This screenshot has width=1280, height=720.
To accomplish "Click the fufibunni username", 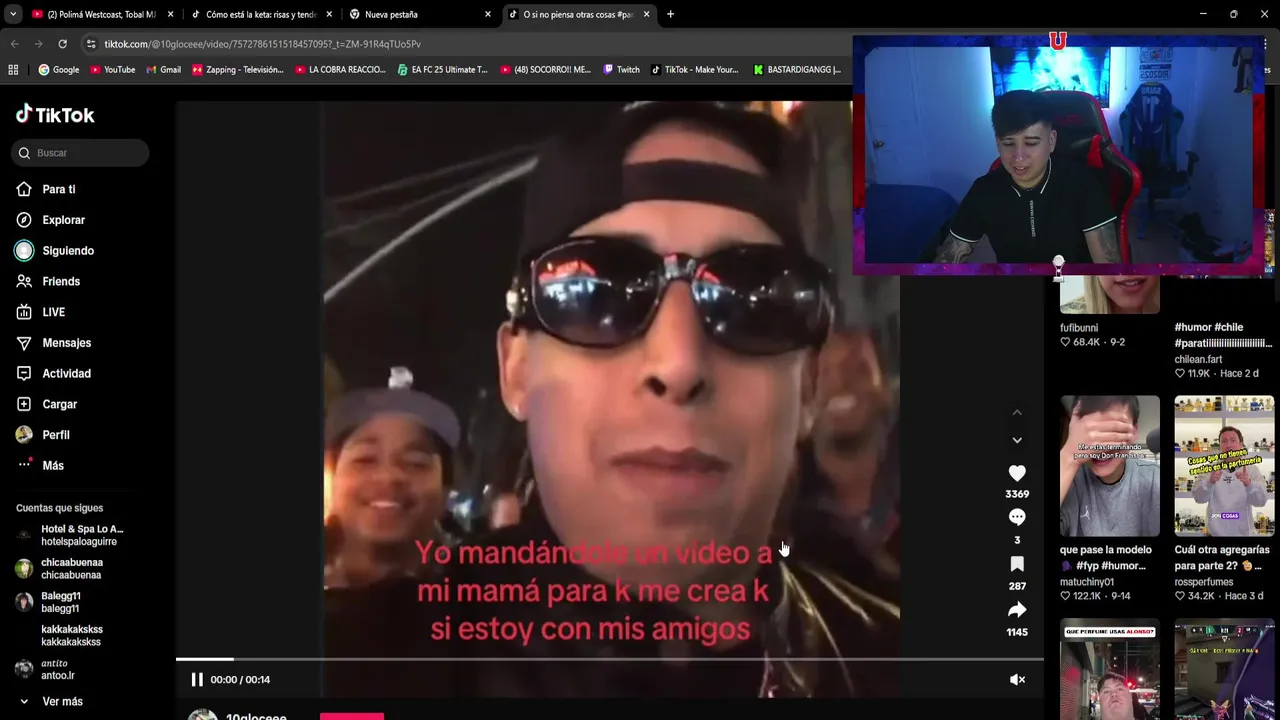I will pyautogui.click(x=1079, y=328).
